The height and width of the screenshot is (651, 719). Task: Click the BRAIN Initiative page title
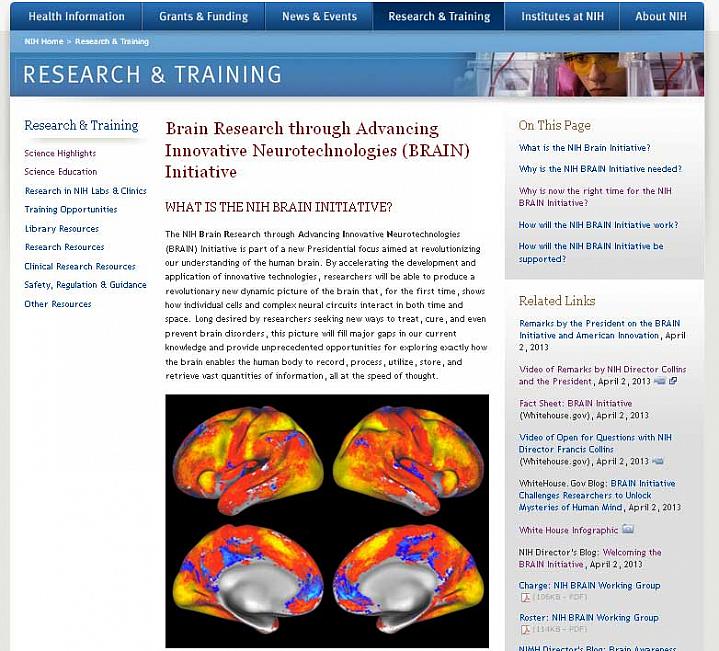317,150
